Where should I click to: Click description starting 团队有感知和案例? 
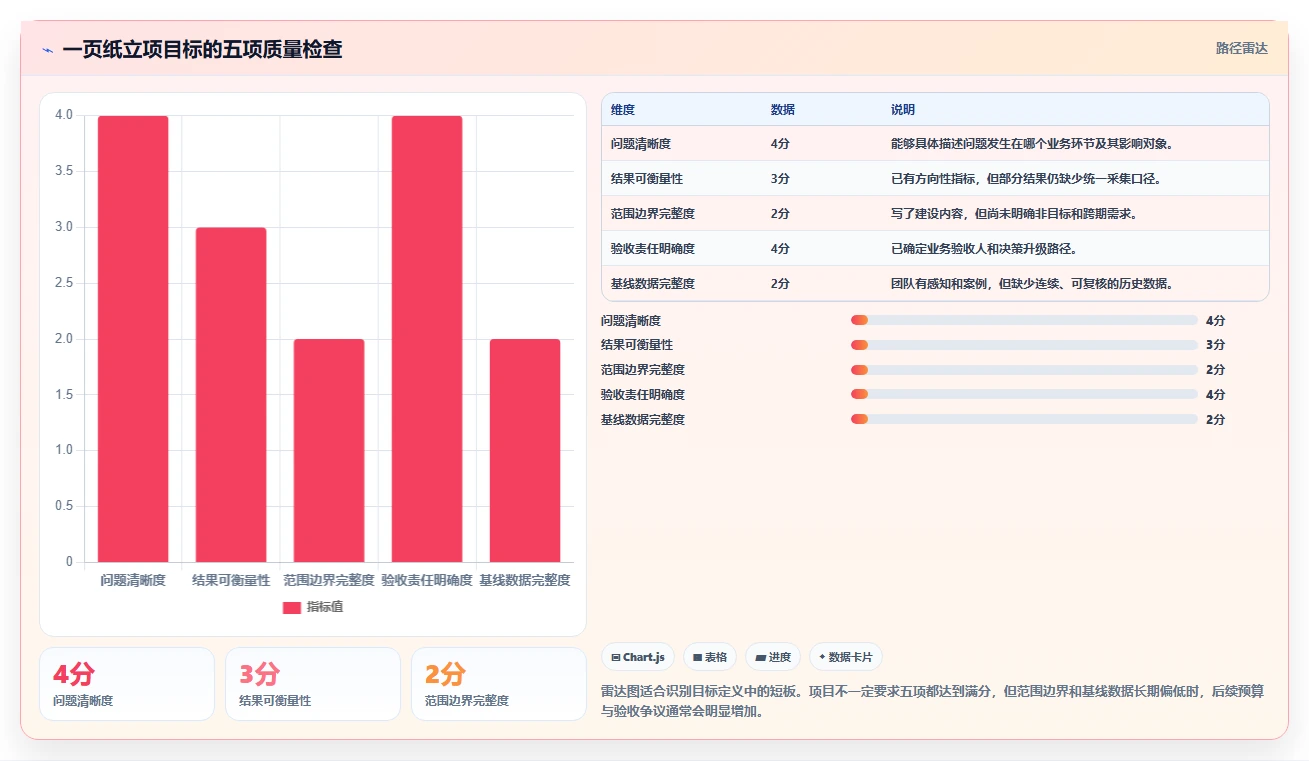(1032, 283)
